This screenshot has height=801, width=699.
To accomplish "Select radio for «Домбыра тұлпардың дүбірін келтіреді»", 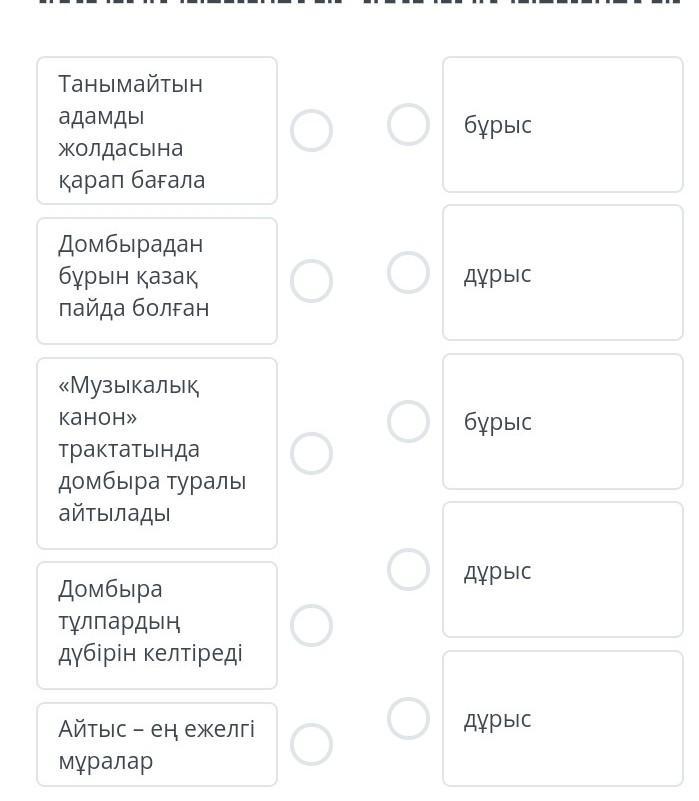I will [x=311, y=625].
